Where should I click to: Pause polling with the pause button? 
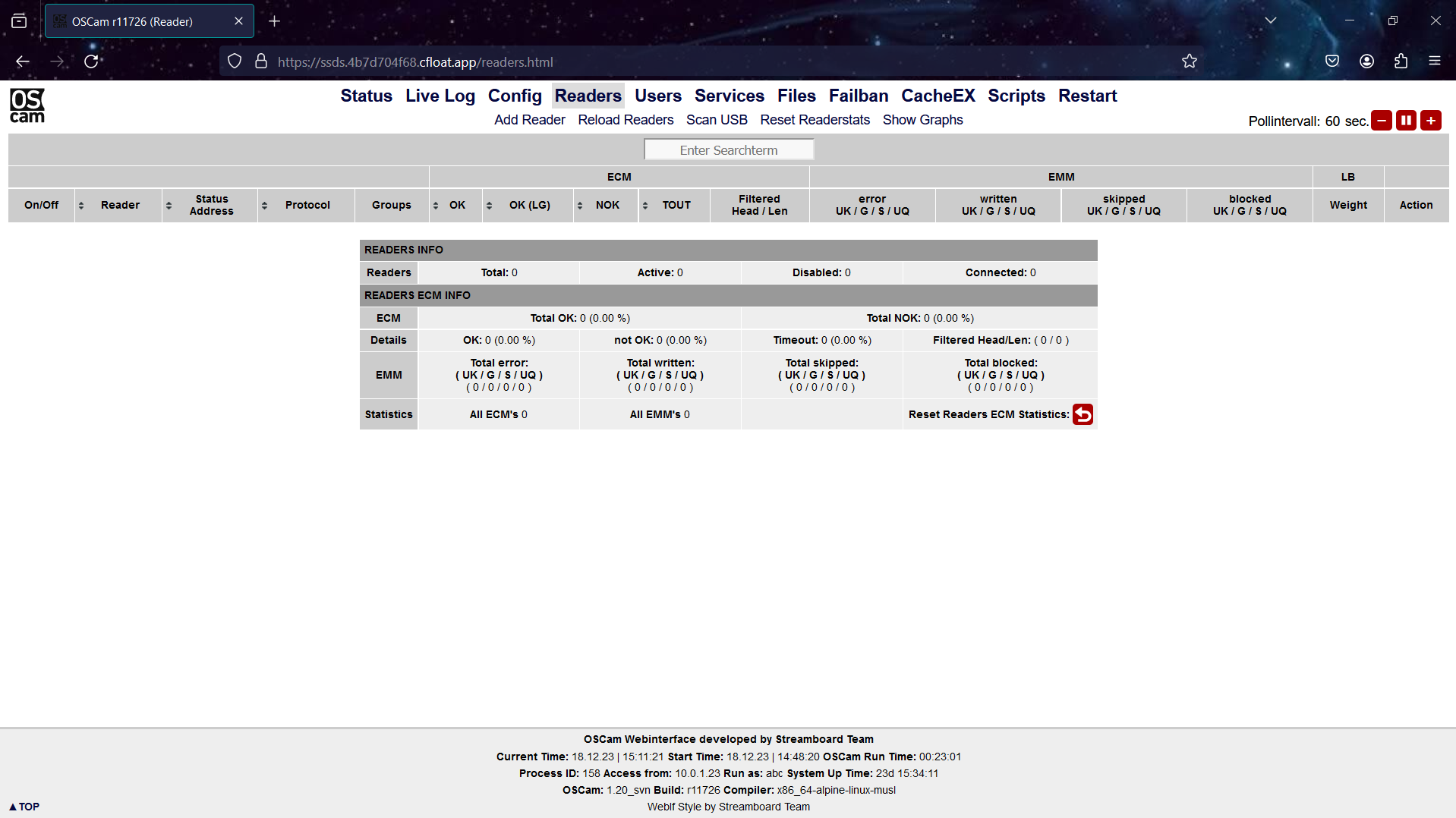coord(1406,121)
